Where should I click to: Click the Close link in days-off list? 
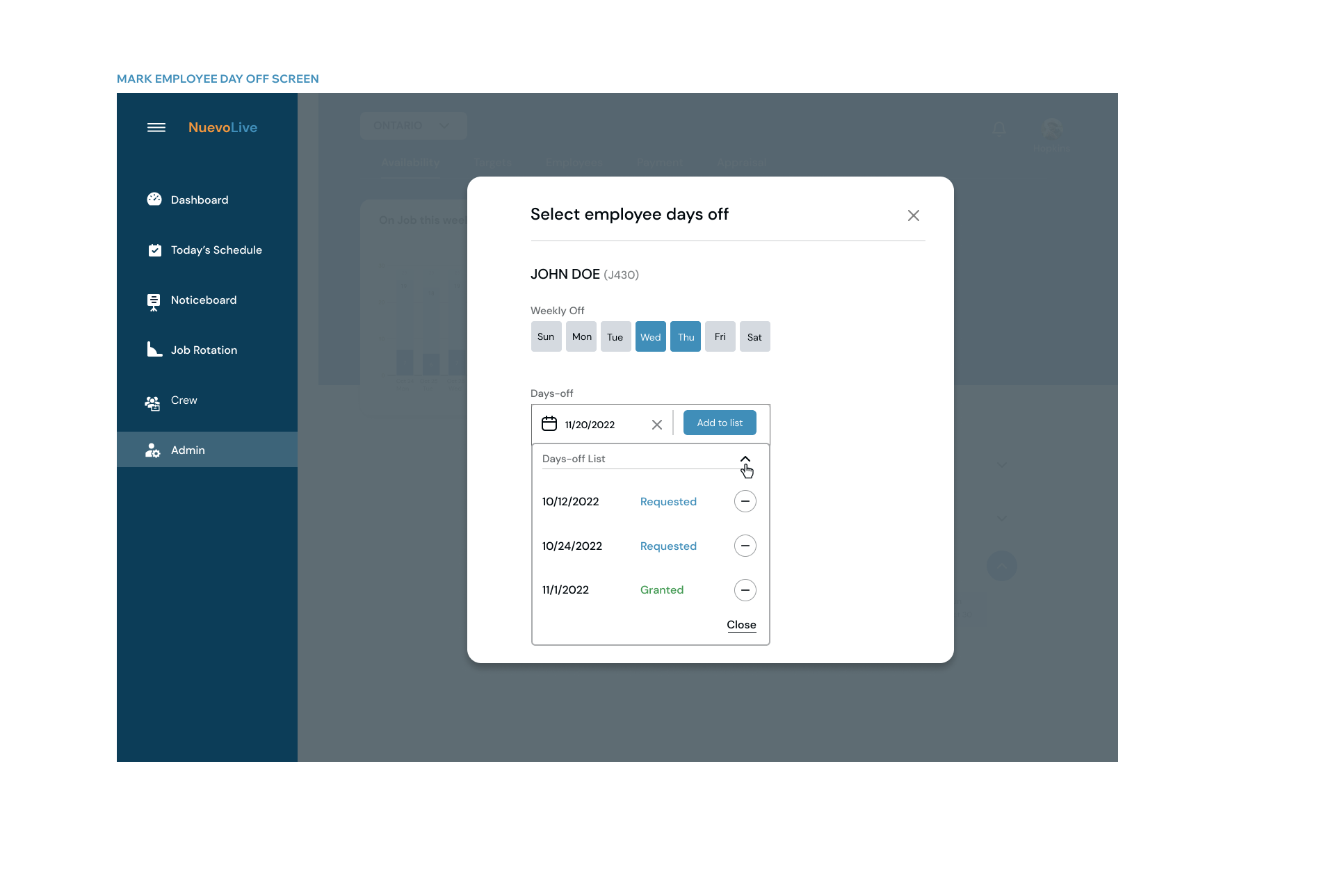pyautogui.click(x=741, y=624)
